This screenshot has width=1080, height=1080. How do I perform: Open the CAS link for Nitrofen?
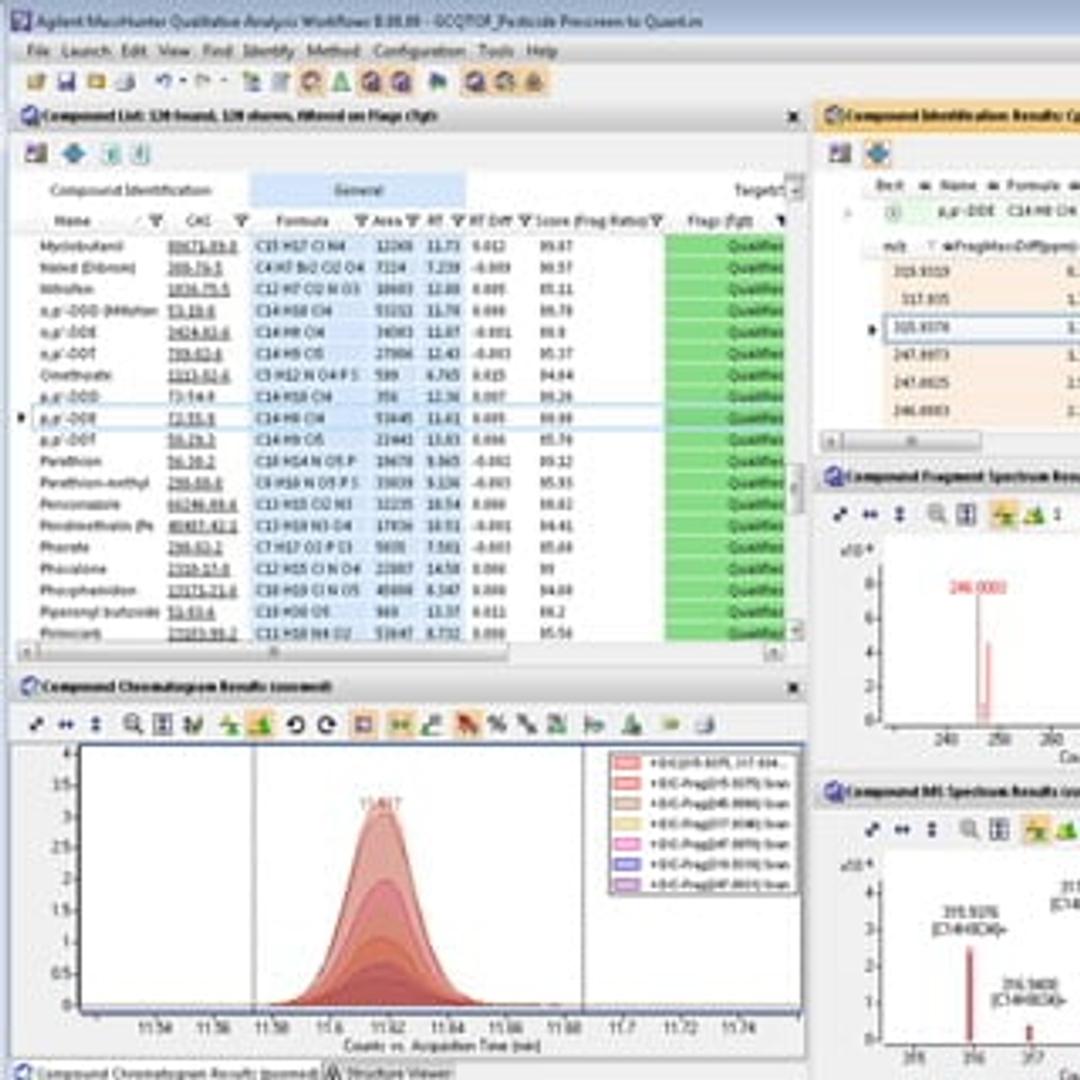point(198,289)
